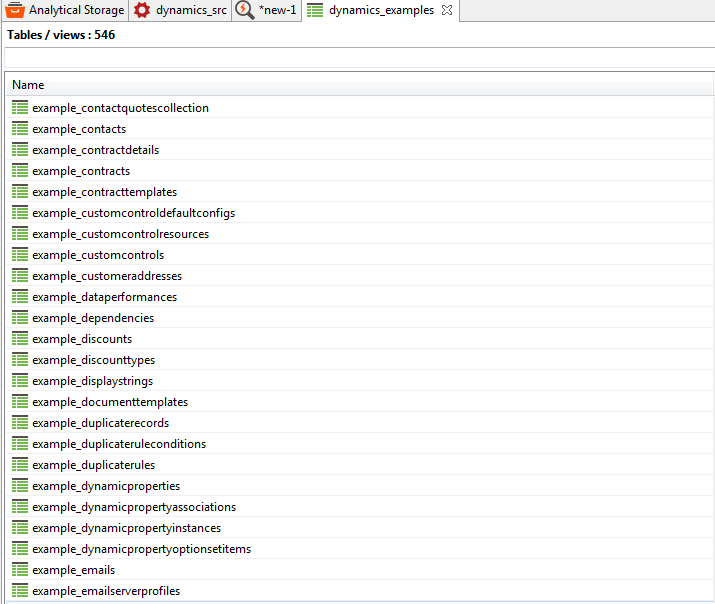Select example_customeraddresses in the list
This screenshot has width=715, height=604.
point(106,276)
